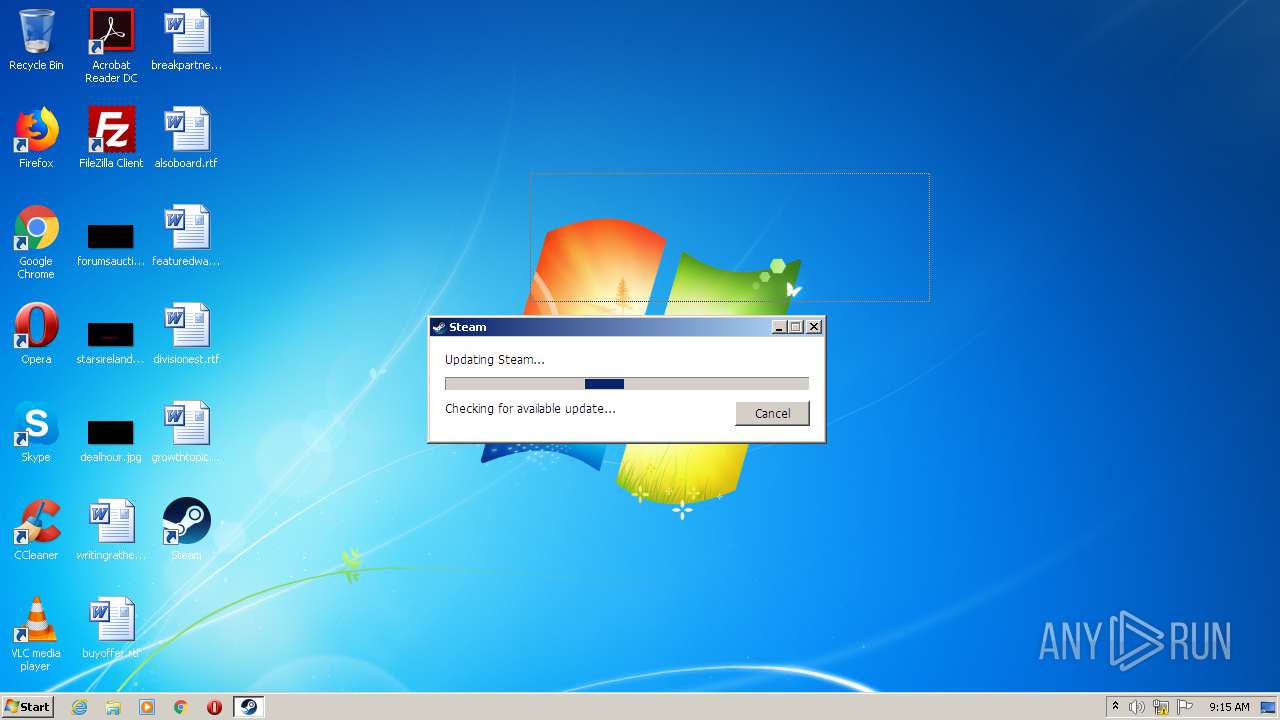Select the alsoboard.rtf file icon
Viewport: 1280px width, 720px height.
[x=187, y=138]
